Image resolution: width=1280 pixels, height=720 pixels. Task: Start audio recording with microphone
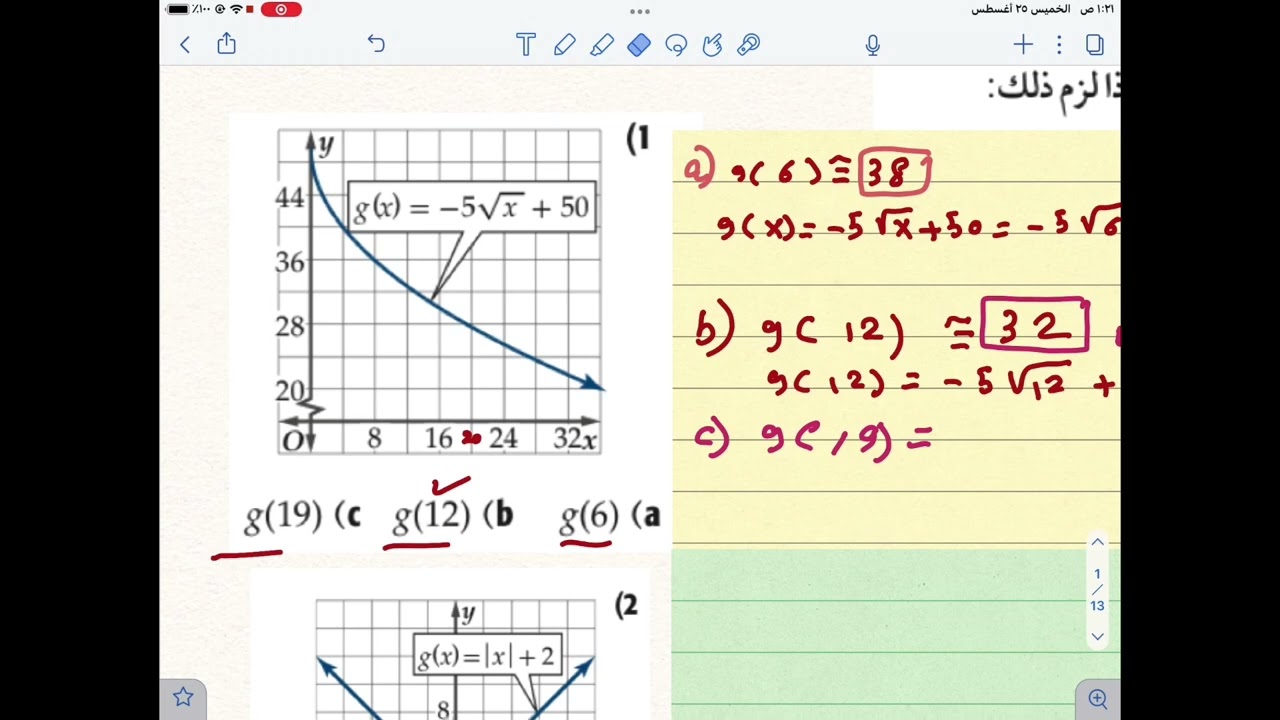coord(873,44)
